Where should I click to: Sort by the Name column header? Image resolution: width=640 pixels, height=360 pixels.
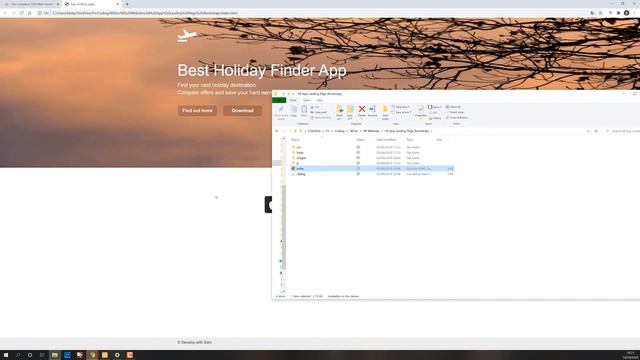pos(295,140)
